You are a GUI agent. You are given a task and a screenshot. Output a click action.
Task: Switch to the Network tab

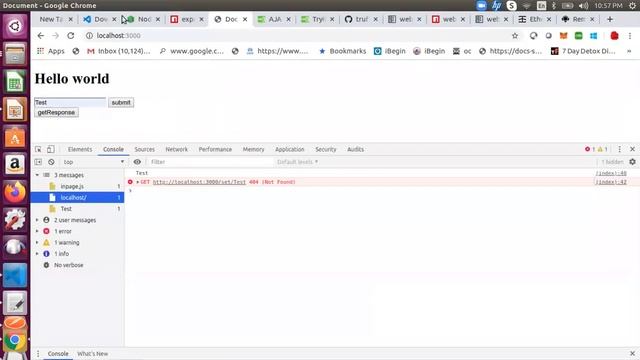(x=177, y=149)
